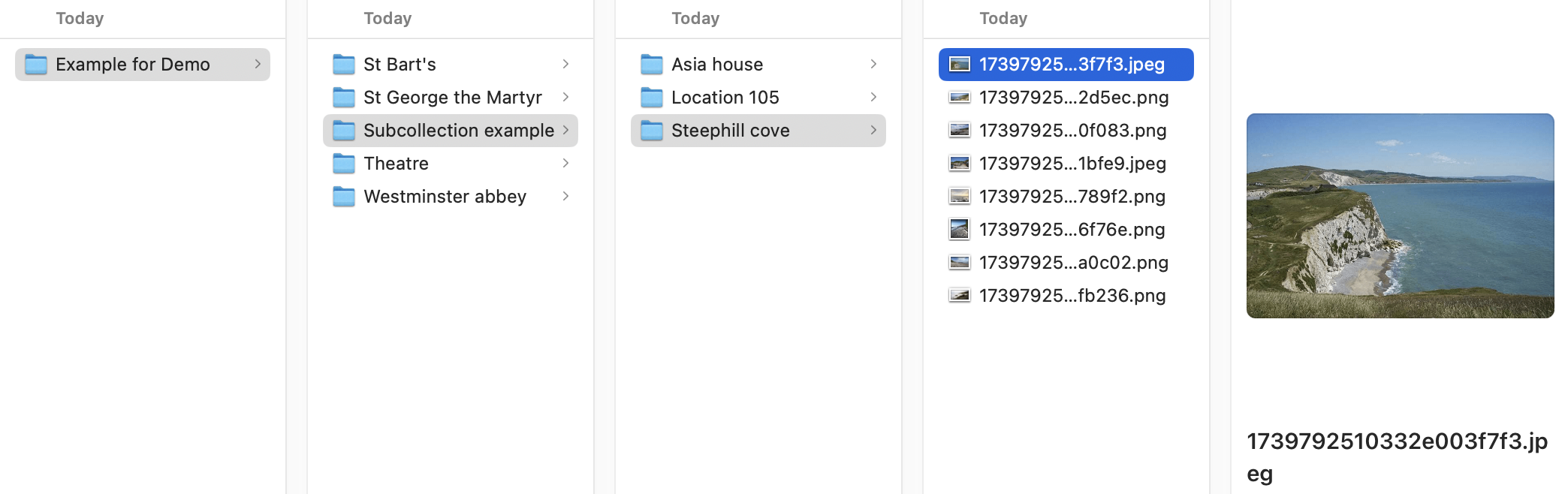Select the Theatre folder name
This screenshot has height=494, width=1568.
coord(396,164)
